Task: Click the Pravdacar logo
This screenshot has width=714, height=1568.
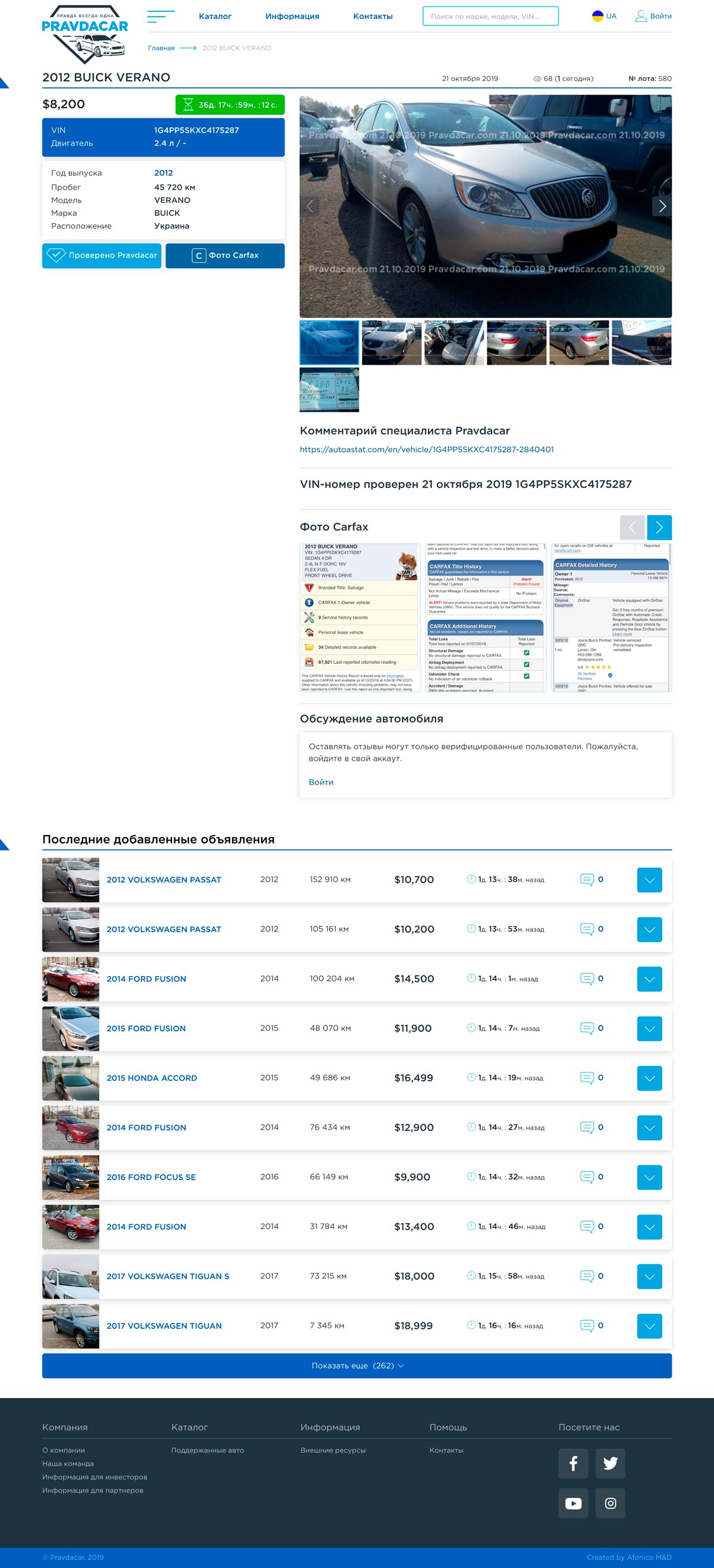Action: pos(84,34)
